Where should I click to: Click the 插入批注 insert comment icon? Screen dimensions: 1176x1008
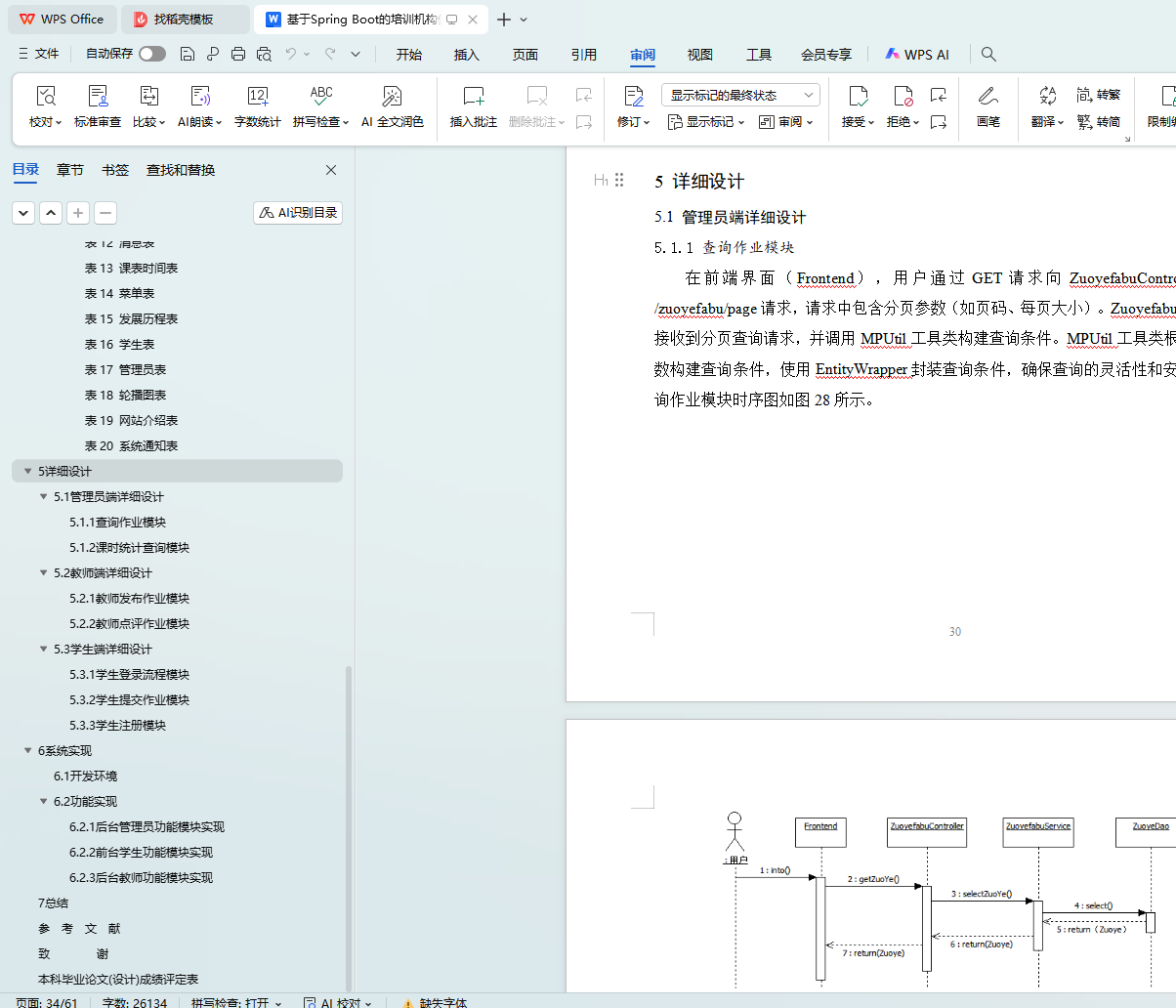pyautogui.click(x=473, y=97)
